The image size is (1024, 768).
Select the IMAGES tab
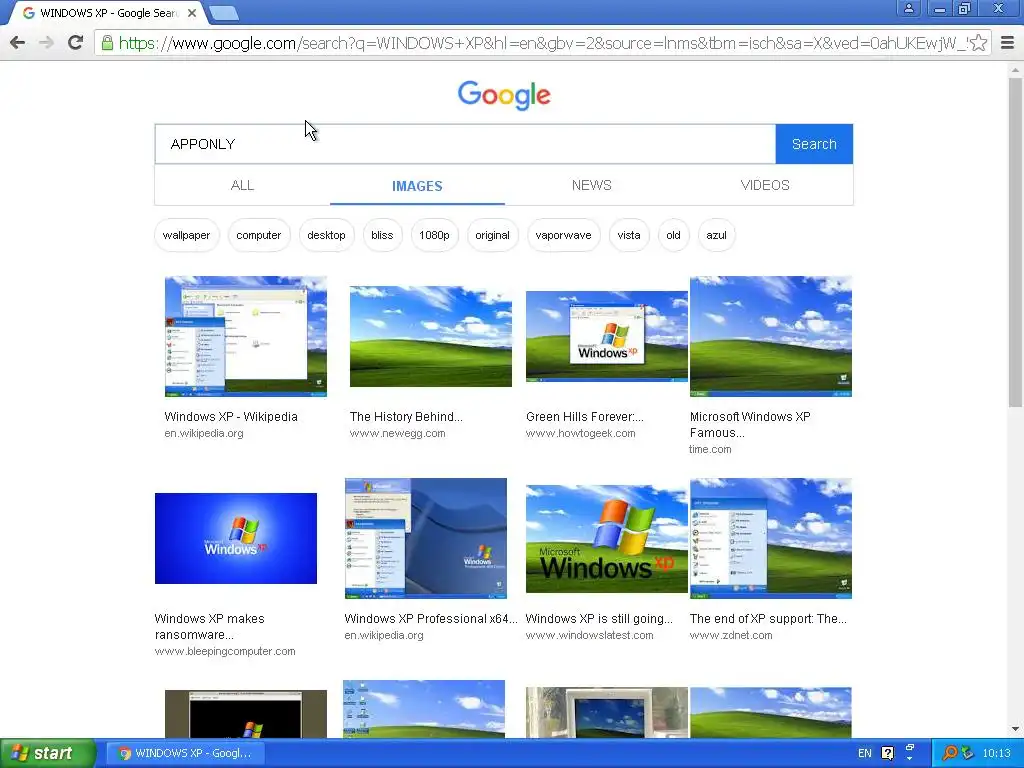pos(417,186)
